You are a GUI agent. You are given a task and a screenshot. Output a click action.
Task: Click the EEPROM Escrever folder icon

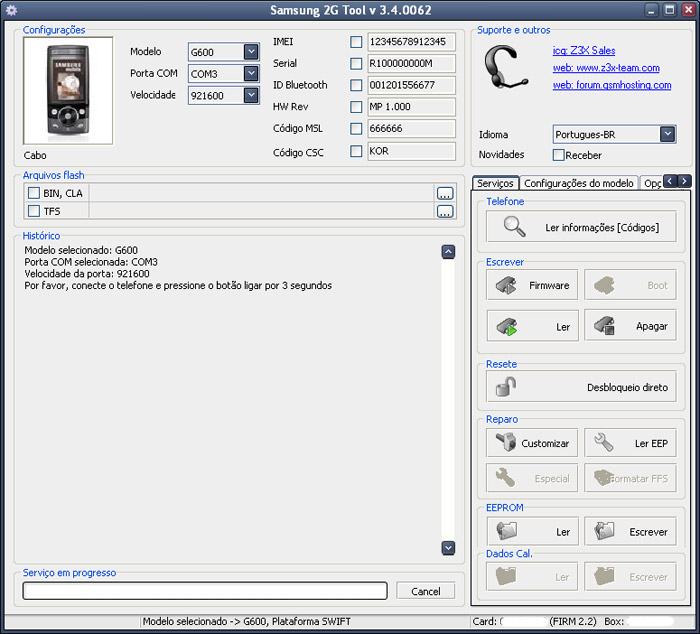[604, 531]
